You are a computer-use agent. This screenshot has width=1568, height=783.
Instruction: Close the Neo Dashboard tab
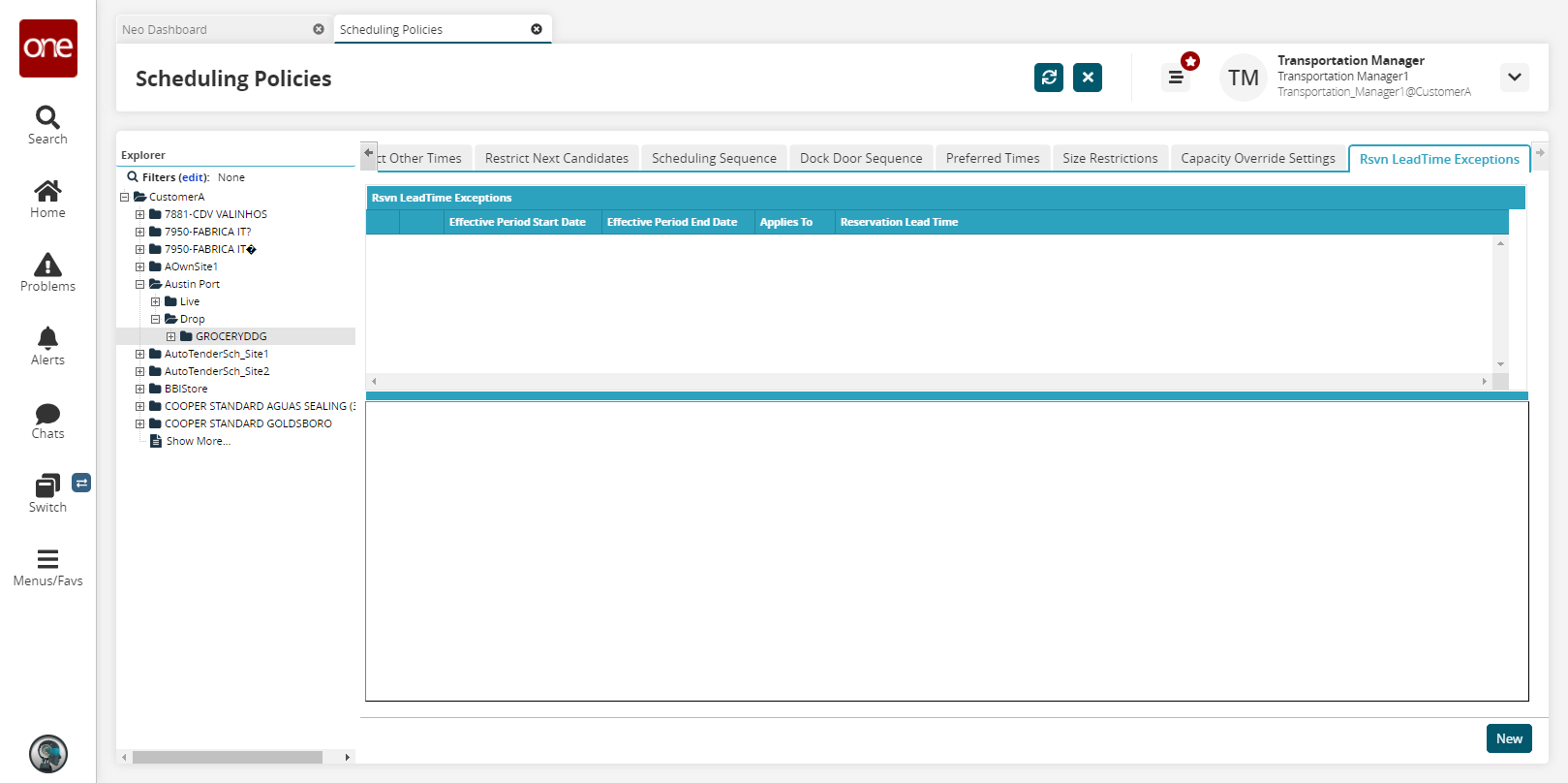[319, 29]
